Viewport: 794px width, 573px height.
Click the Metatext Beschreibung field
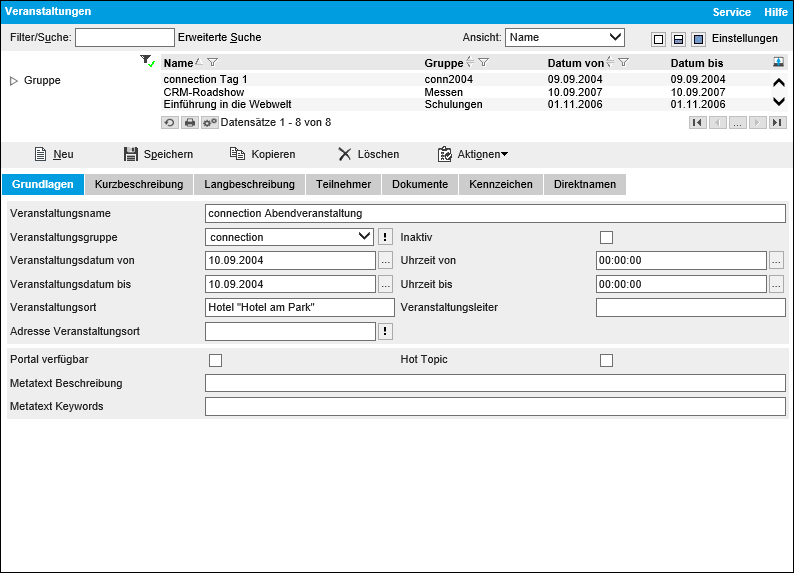tap(495, 383)
